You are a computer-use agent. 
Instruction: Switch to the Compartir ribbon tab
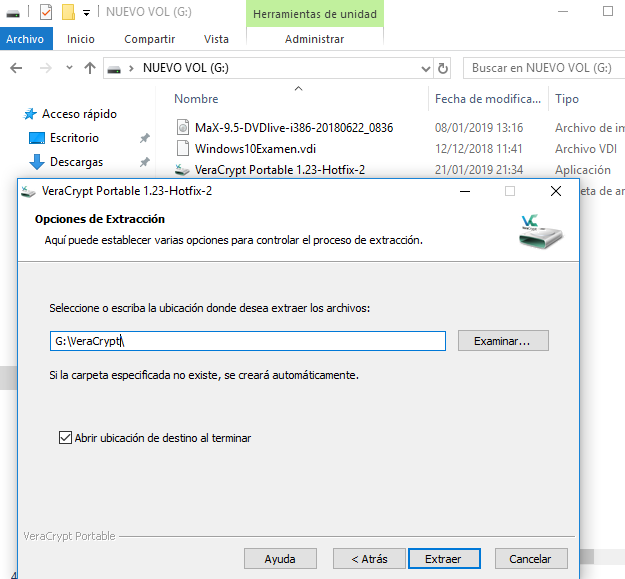[x=149, y=39]
